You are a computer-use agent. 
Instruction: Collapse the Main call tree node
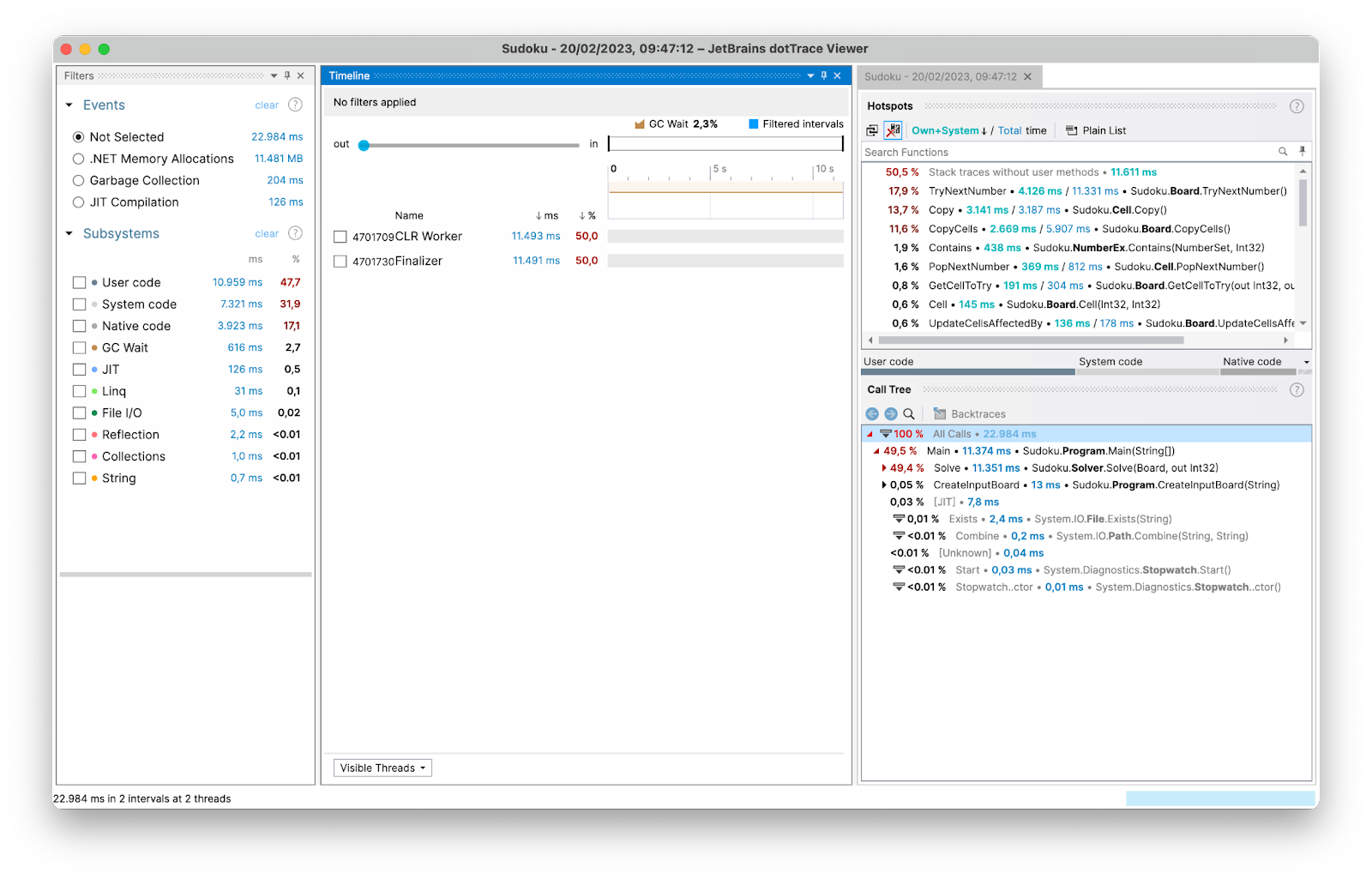(x=876, y=451)
